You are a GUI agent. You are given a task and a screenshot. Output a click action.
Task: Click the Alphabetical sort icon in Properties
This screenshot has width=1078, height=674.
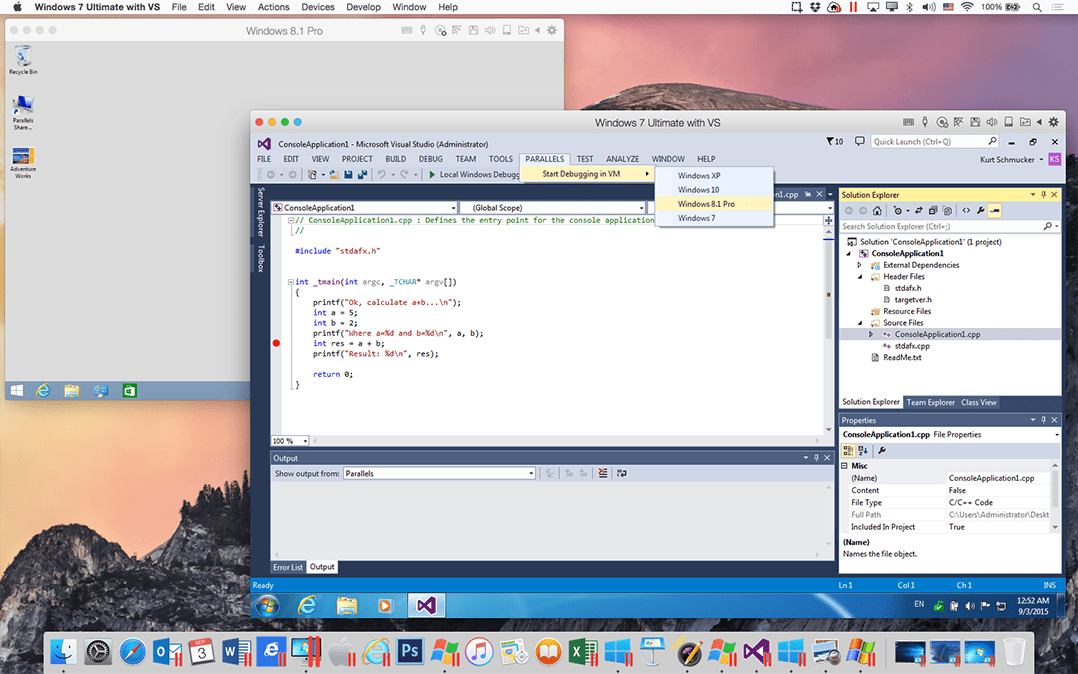863,450
